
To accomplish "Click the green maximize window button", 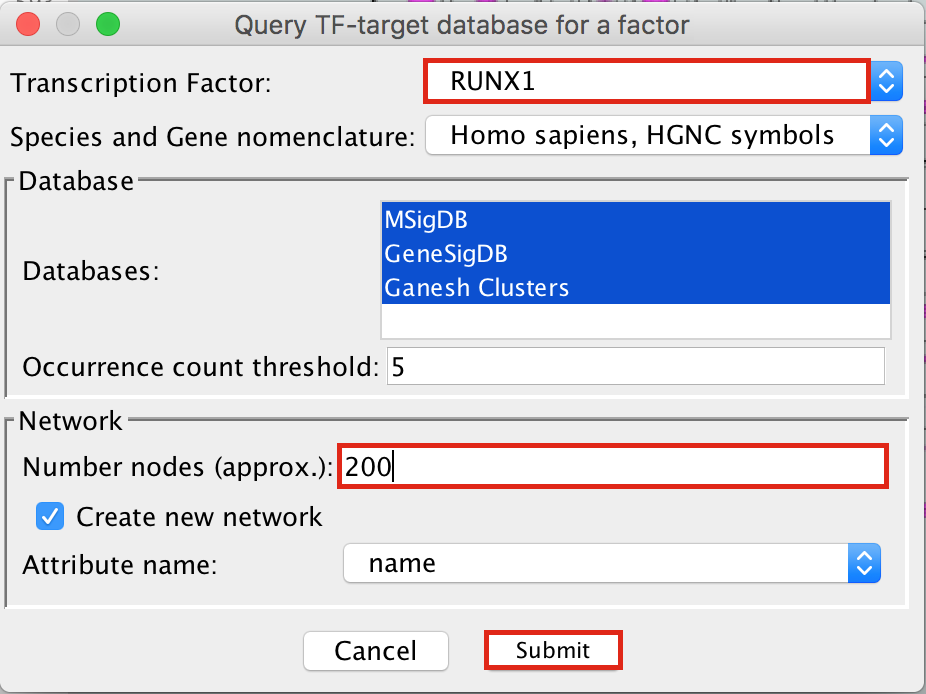I will 107,23.
